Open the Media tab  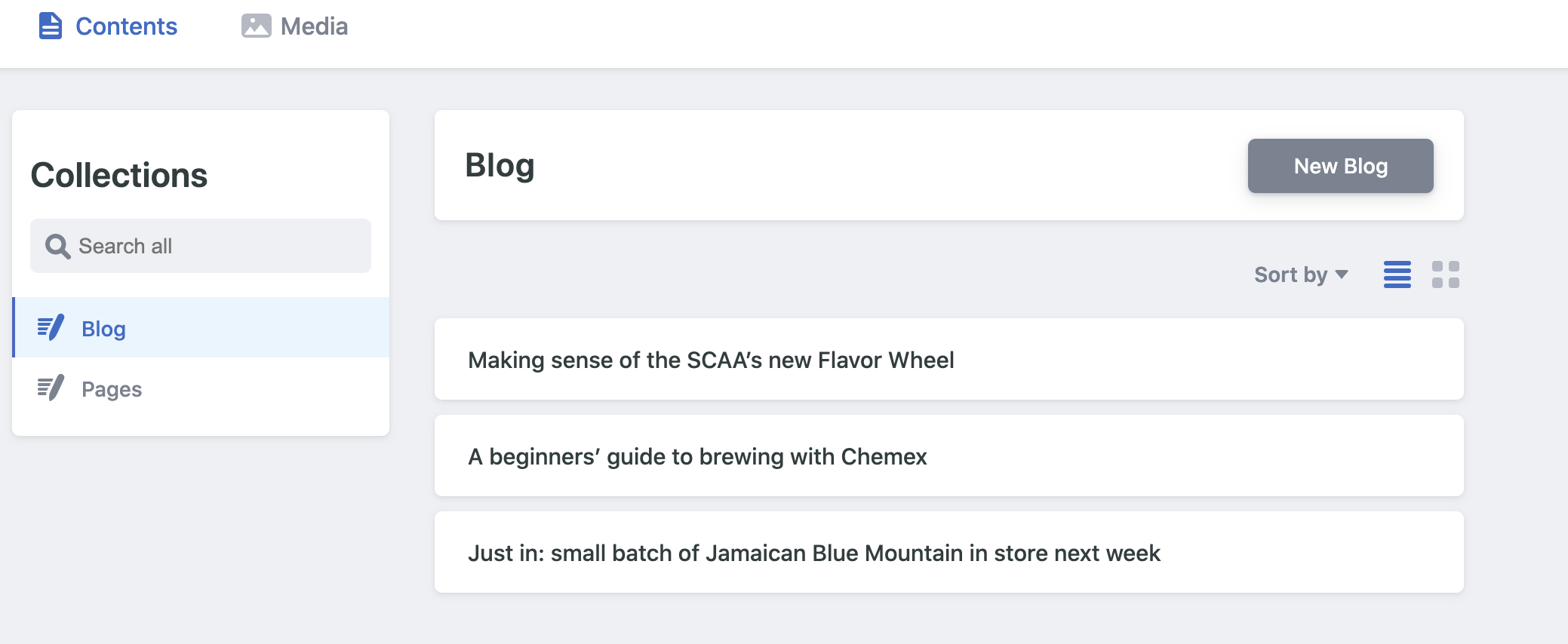[294, 26]
